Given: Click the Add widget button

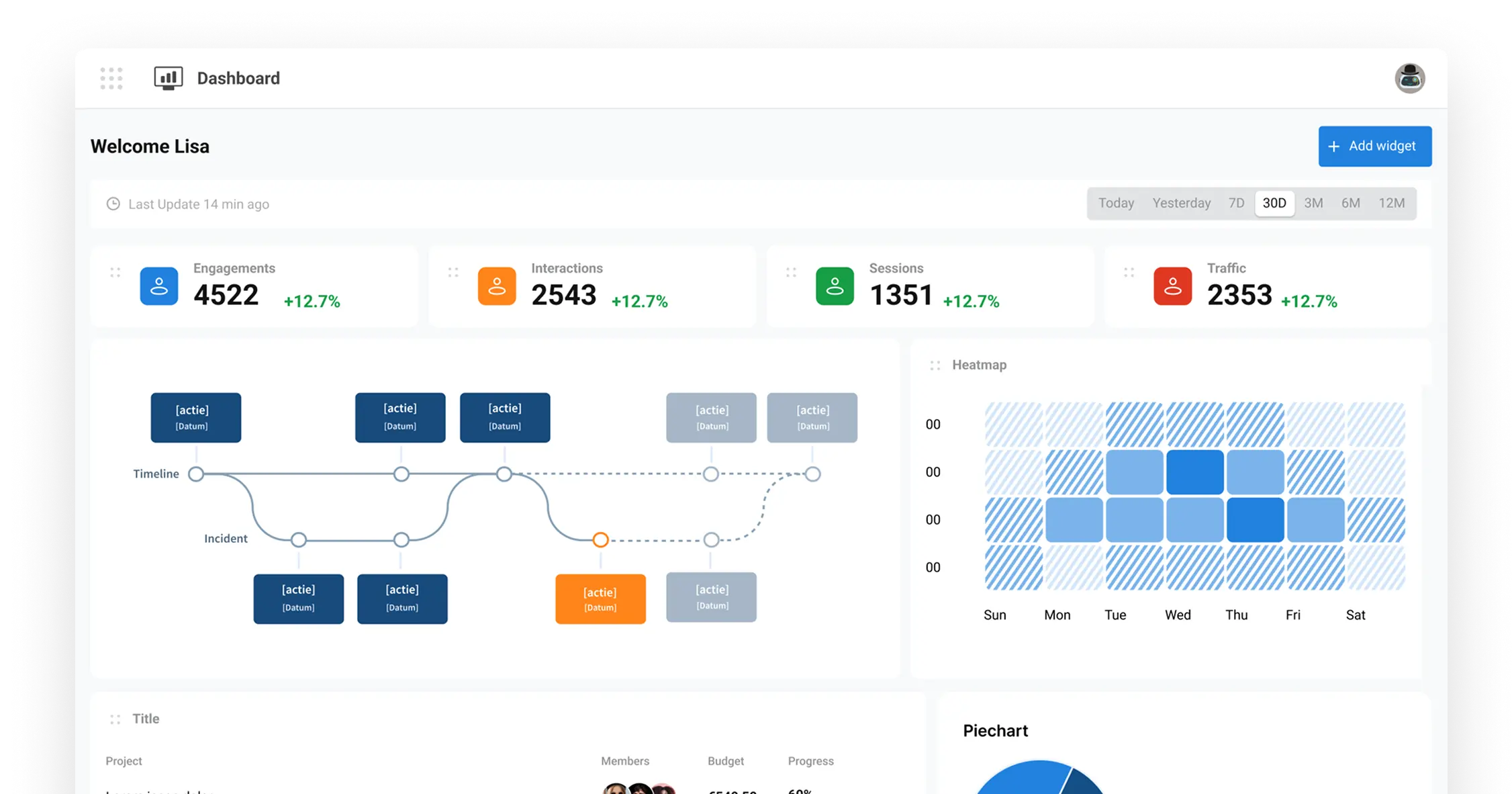Looking at the screenshot, I should (x=1374, y=146).
